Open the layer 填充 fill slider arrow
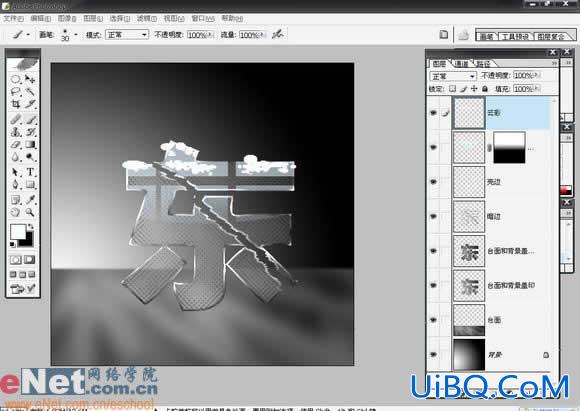580x411 pixels. [537, 89]
